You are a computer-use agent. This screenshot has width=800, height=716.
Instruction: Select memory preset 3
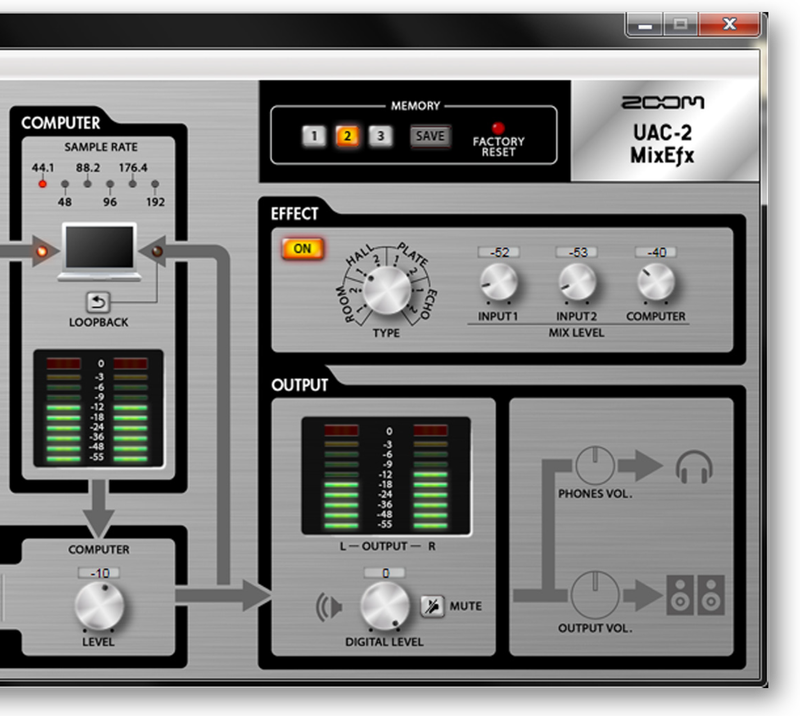tap(379, 135)
